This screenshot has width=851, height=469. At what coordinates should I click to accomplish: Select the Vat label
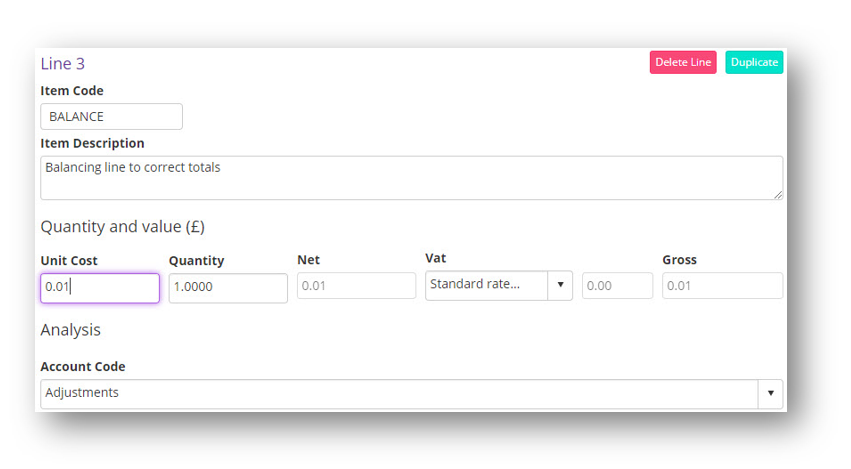(435, 258)
